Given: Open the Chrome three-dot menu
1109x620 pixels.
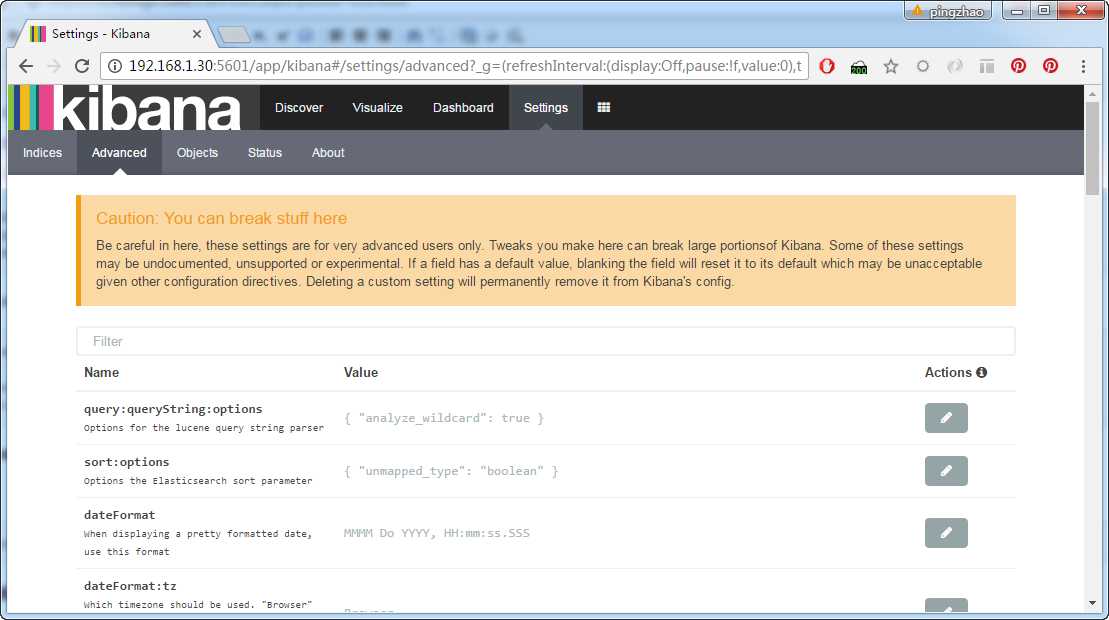Looking at the screenshot, I should pos(1084,66).
